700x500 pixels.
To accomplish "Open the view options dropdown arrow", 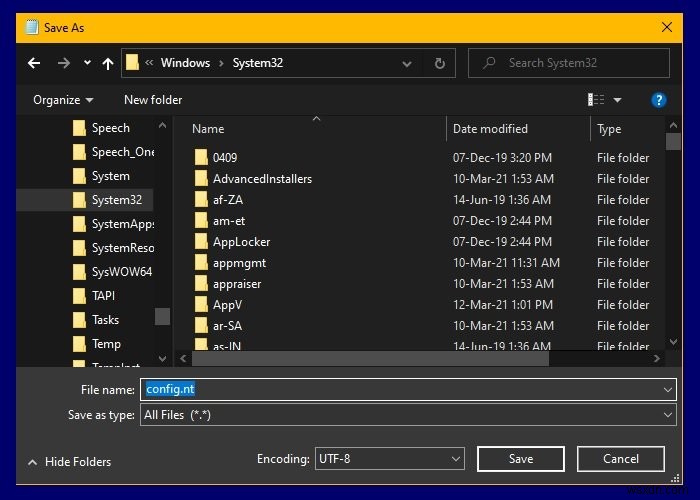I will point(617,100).
